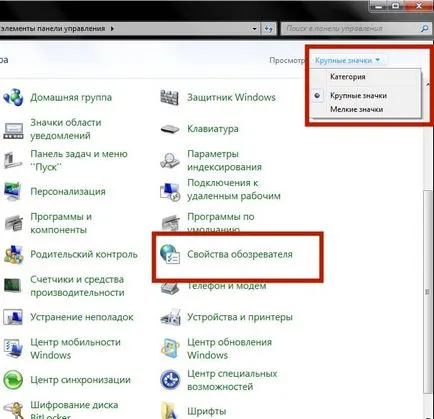
Task: Click the scrollbar up arrow
Action: [428, 85]
